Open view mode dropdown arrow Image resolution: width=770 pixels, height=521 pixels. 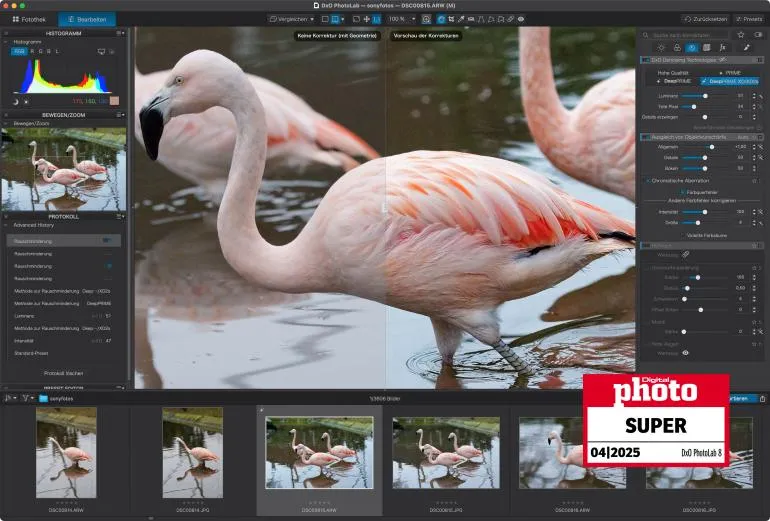tap(343, 19)
